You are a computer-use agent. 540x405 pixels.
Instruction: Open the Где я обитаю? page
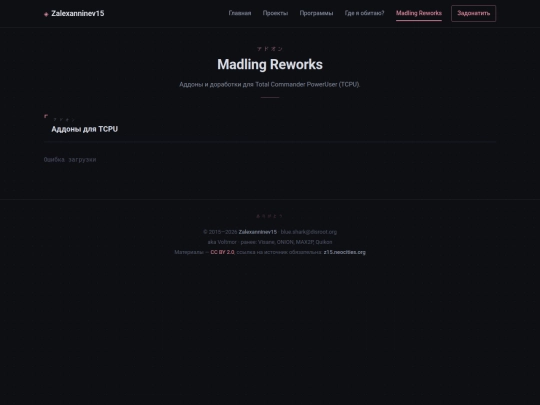tap(364, 13)
